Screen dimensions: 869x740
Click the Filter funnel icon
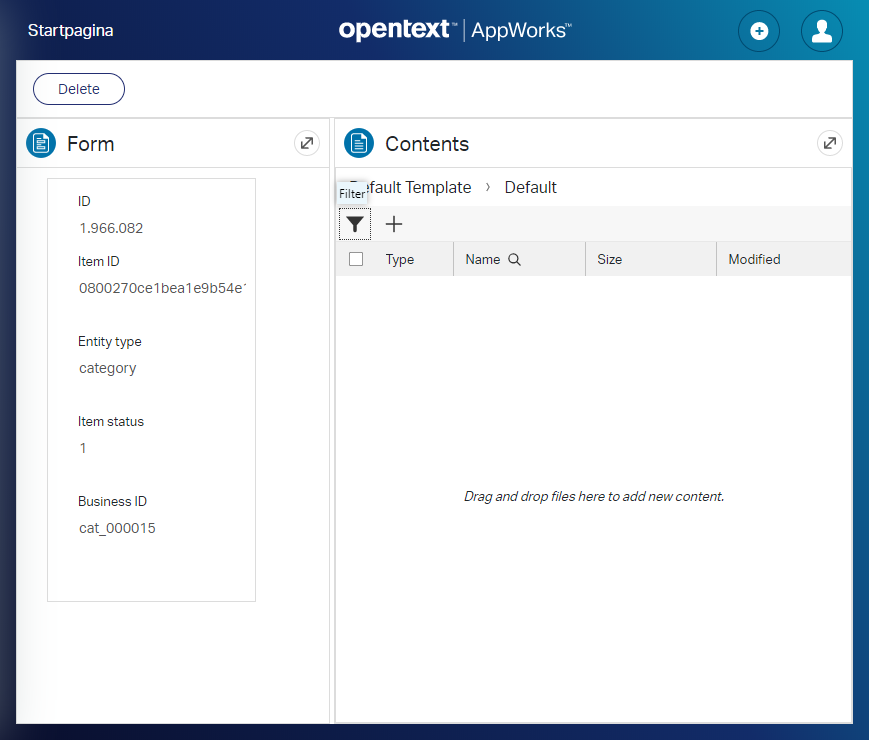coord(355,224)
